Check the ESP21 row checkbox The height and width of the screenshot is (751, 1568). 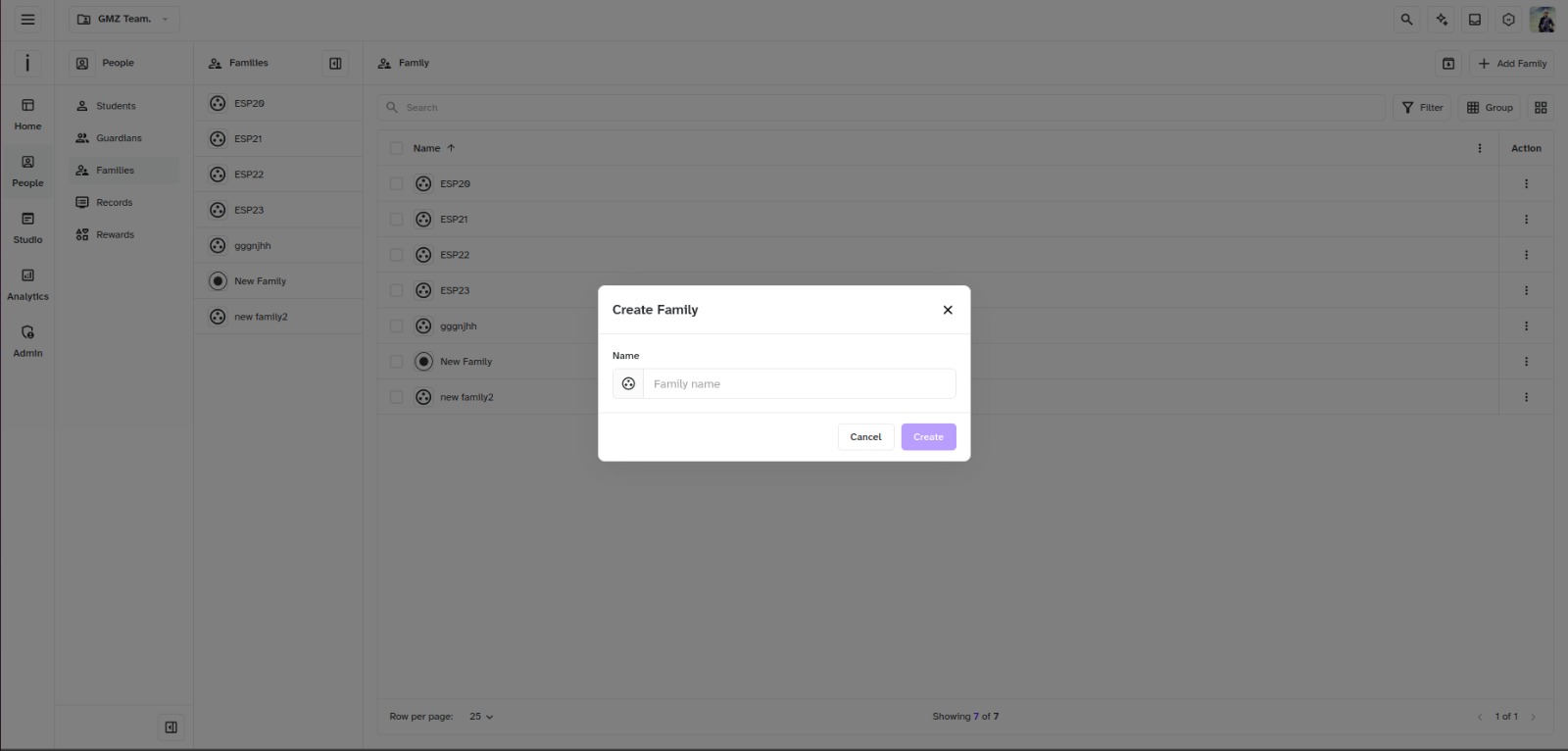[x=396, y=220]
